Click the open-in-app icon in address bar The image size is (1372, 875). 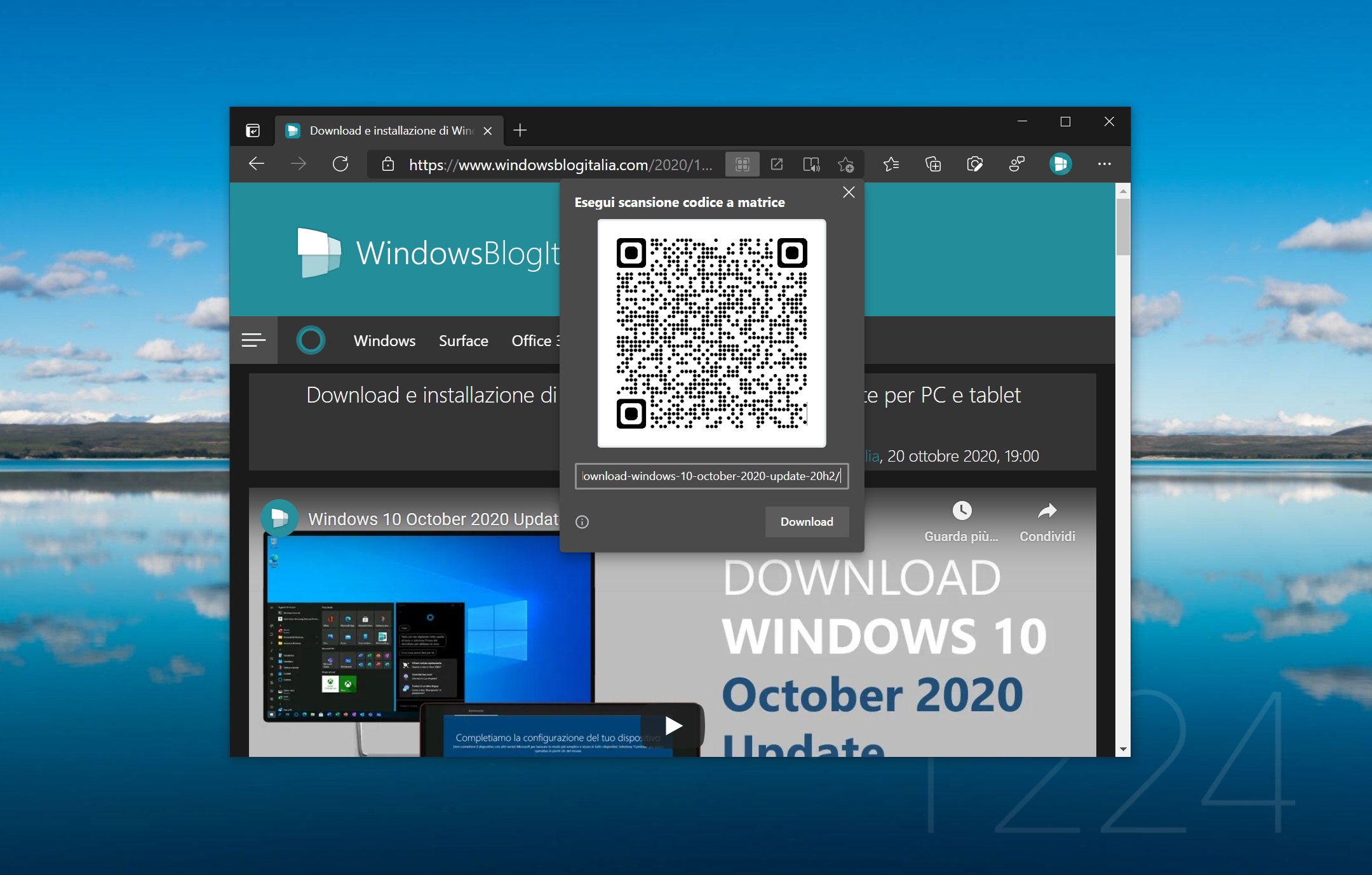coord(776,164)
